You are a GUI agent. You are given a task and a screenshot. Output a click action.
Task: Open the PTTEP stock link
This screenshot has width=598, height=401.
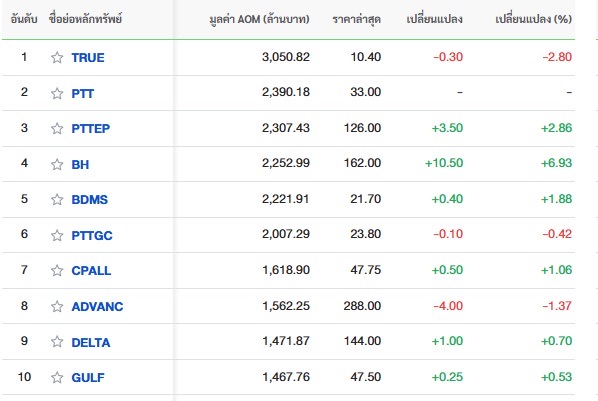point(91,129)
